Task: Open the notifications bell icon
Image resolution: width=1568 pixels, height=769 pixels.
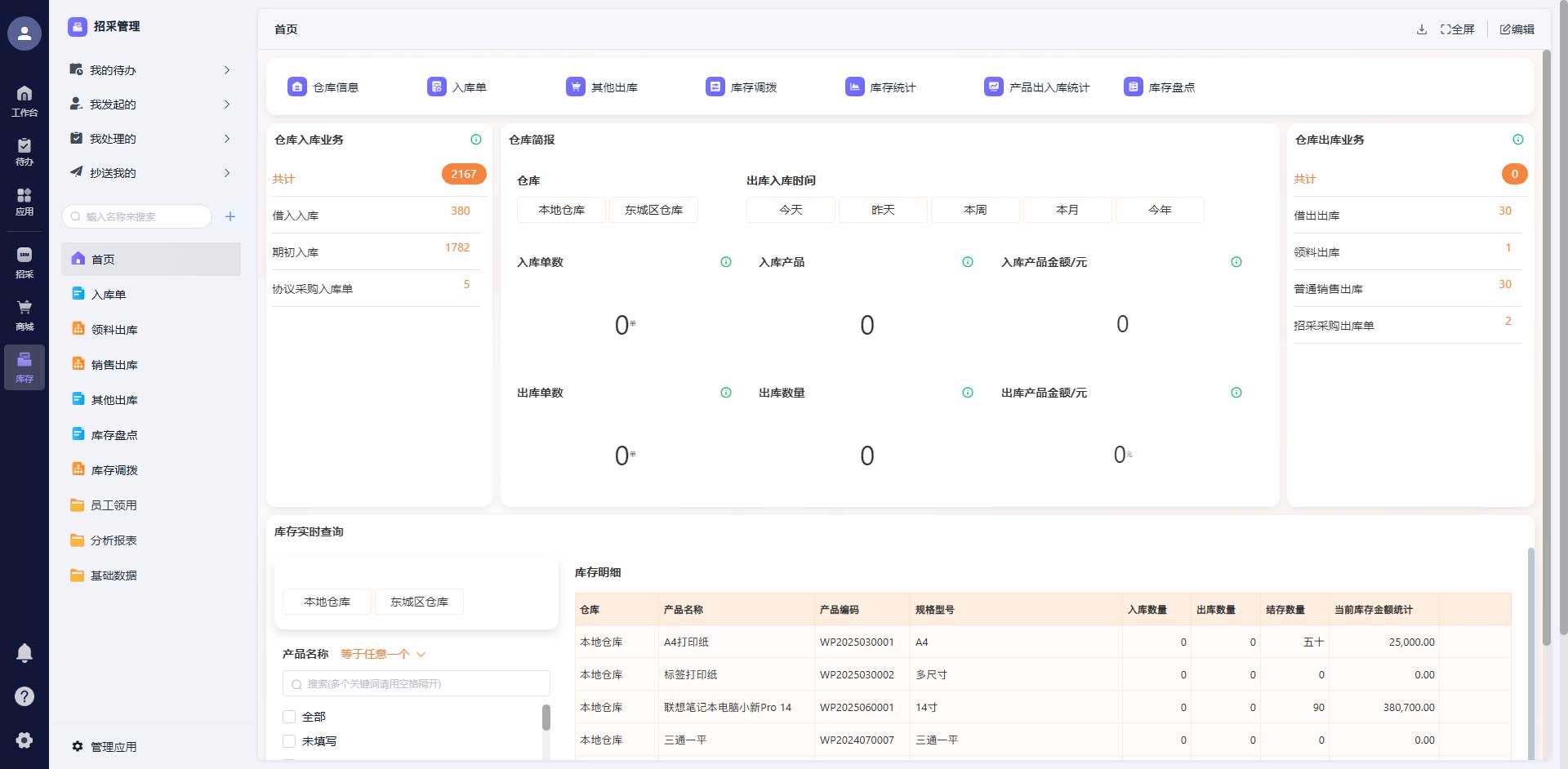Action: pyautogui.click(x=24, y=652)
